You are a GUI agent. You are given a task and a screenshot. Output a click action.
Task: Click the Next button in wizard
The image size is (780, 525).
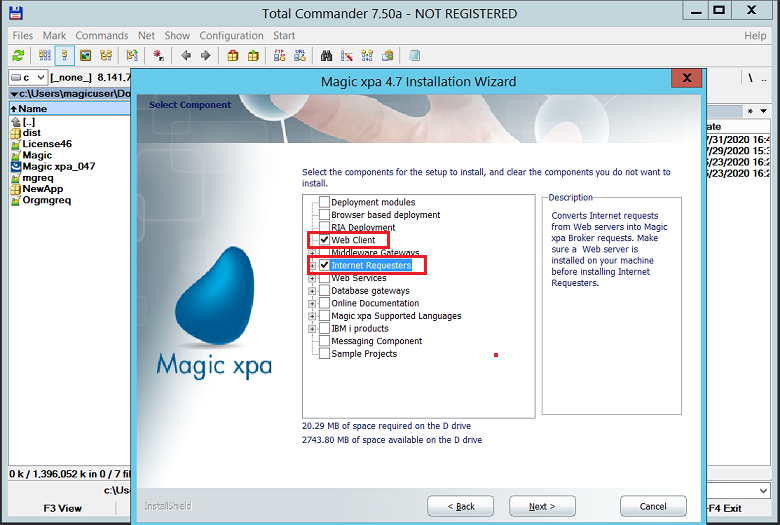tap(542, 506)
